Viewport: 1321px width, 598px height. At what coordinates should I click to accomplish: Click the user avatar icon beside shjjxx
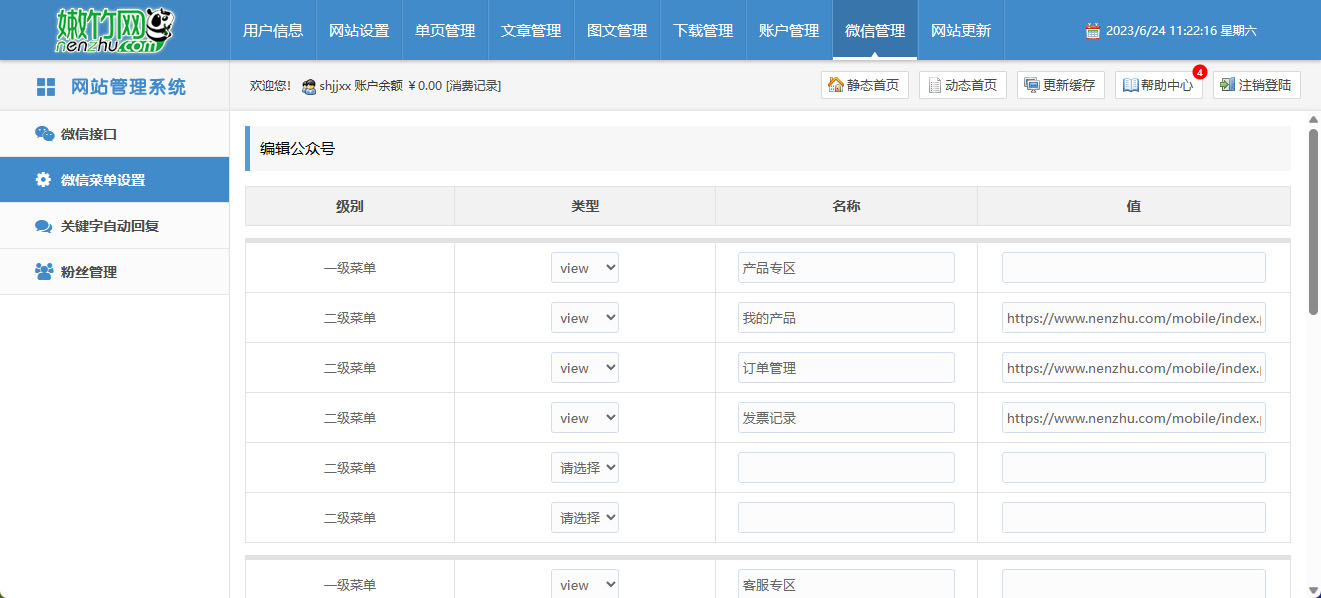309,86
